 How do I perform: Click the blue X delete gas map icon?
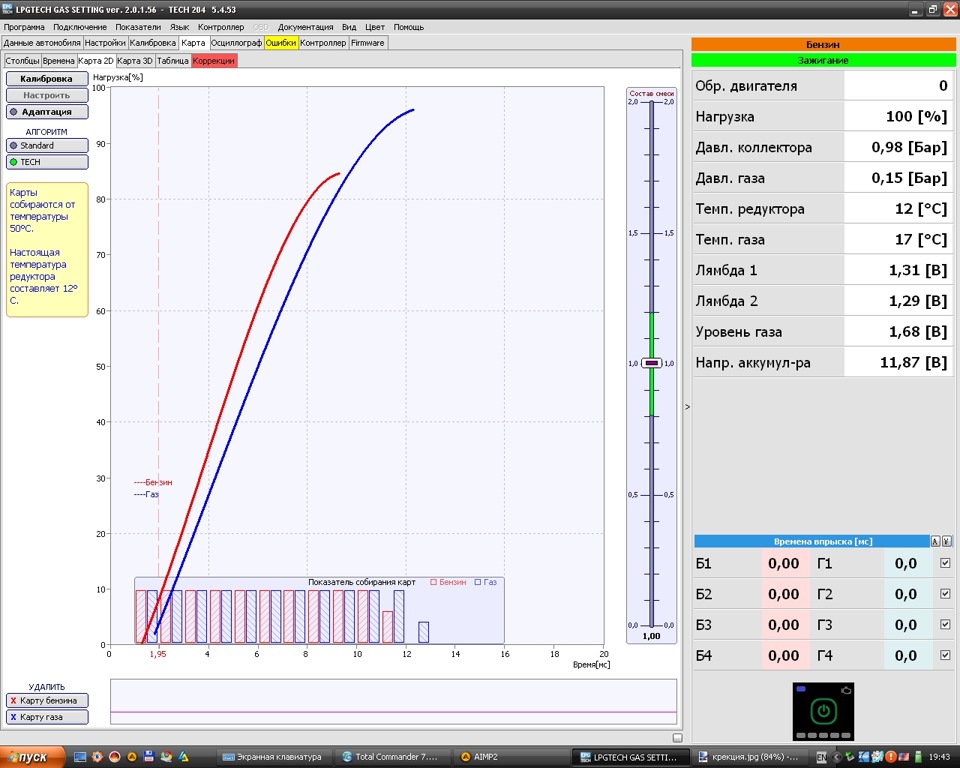pyautogui.click(x=13, y=717)
